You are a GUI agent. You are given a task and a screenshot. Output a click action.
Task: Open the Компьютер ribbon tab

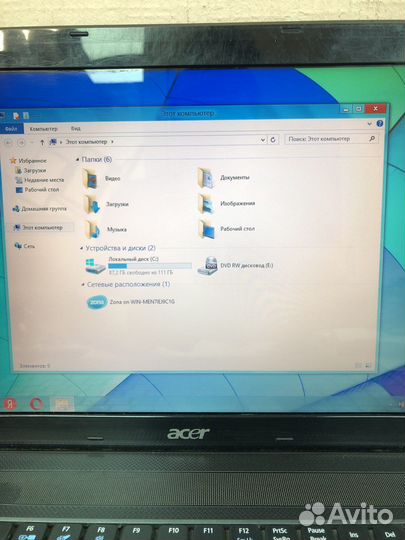[x=43, y=129]
